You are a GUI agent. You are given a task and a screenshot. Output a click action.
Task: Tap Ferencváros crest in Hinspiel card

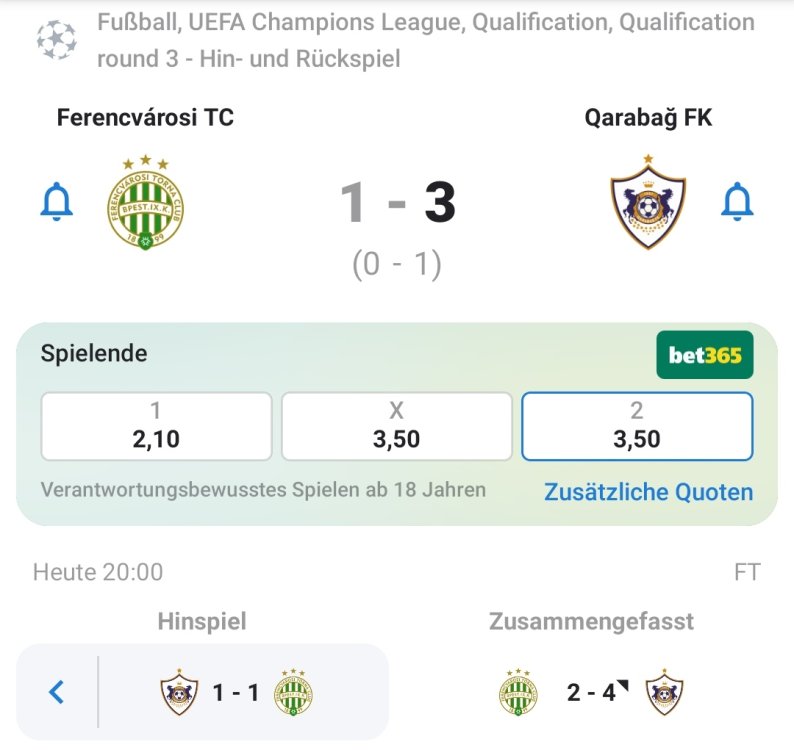point(293,692)
